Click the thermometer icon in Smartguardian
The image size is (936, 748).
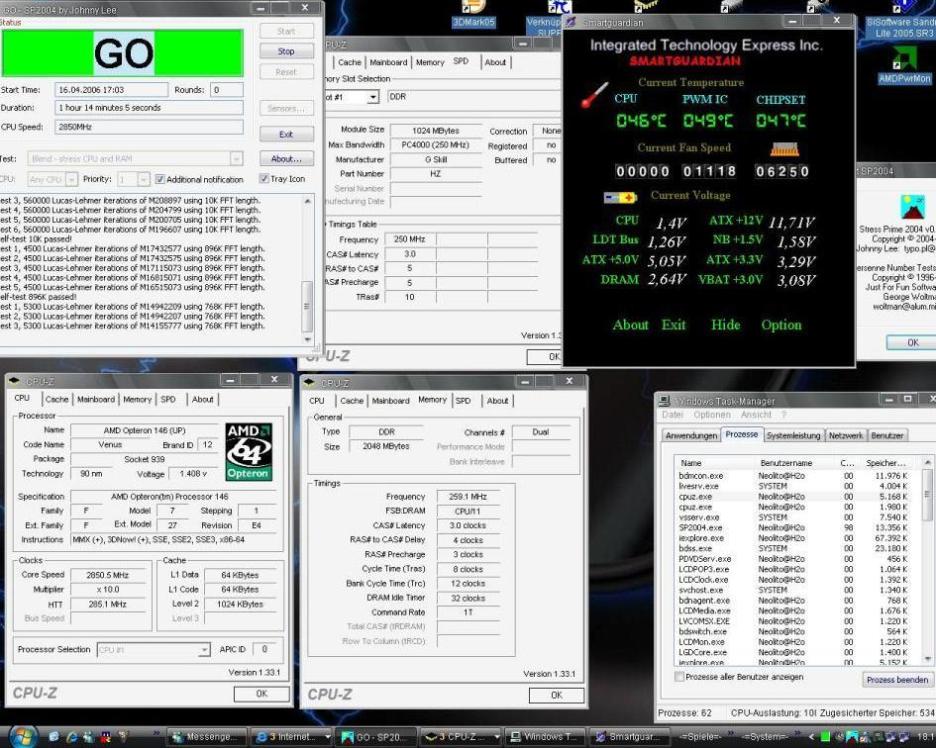click(594, 96)
